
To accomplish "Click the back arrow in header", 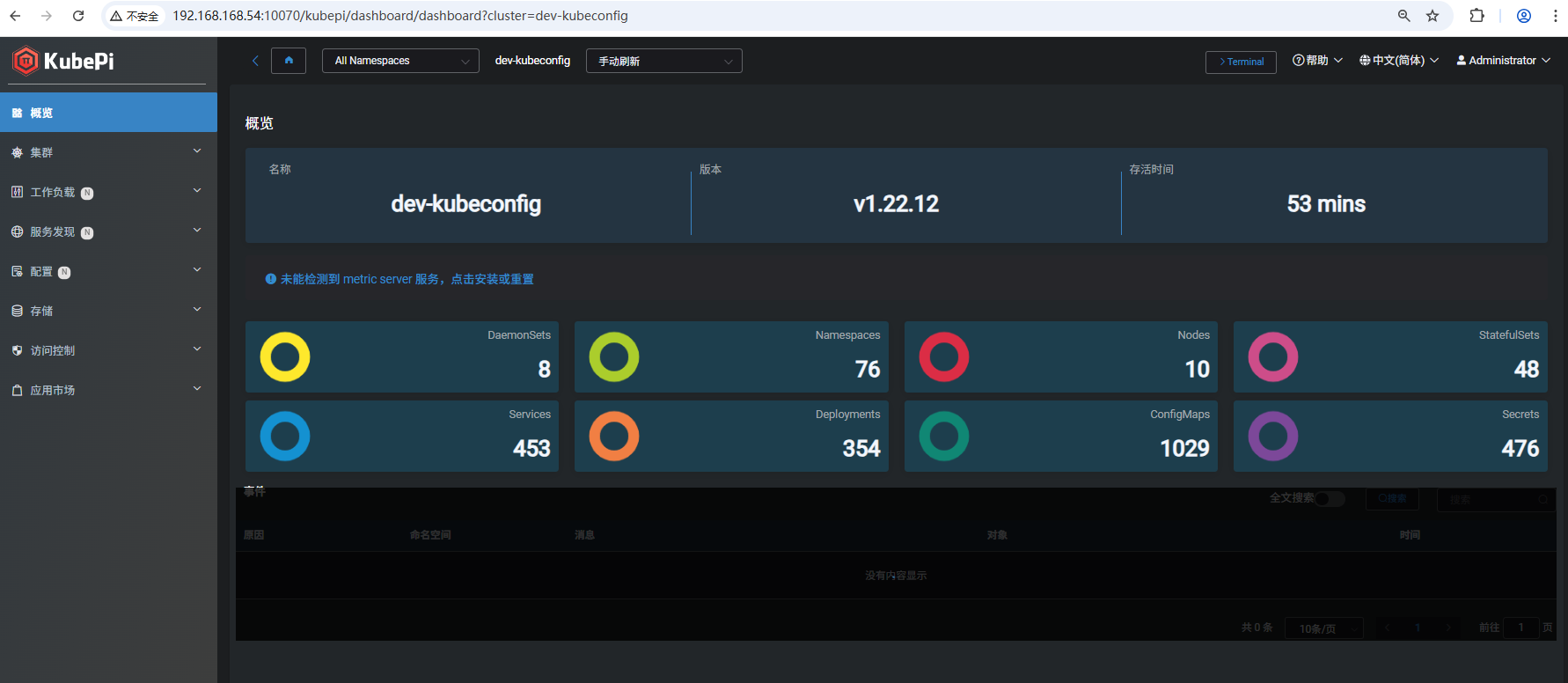I will [x=255, y=61].
